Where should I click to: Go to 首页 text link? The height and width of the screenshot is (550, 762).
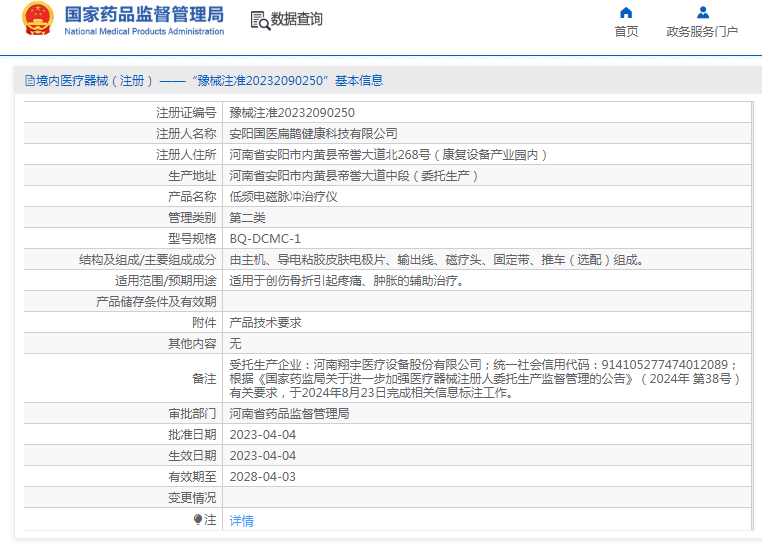[626, 32]
